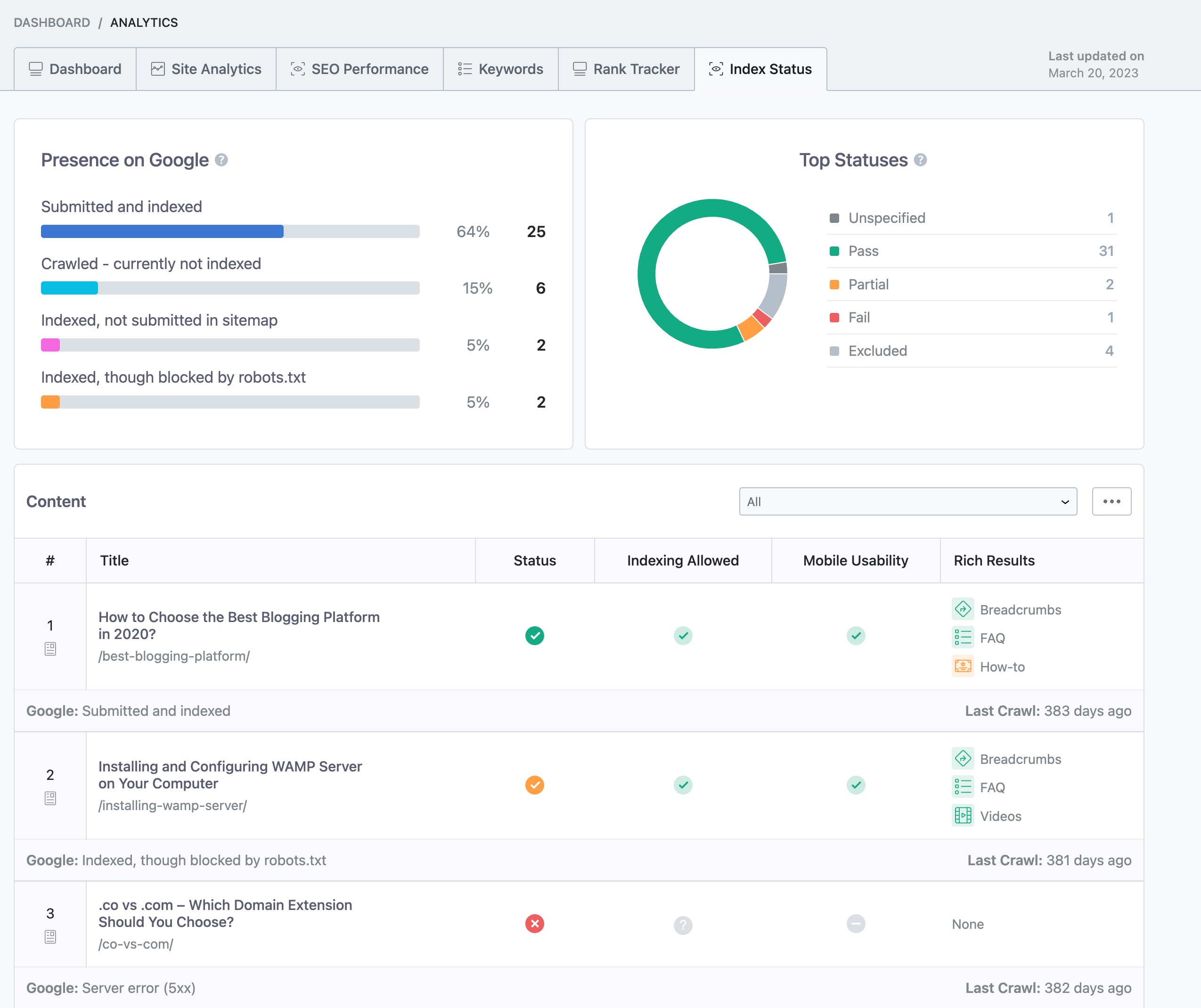Click the three-dot menu in Content section
Image resolution: width=1201 pixels, height=1008 pixels.
pyautogui.click(x=1112, y=502)
